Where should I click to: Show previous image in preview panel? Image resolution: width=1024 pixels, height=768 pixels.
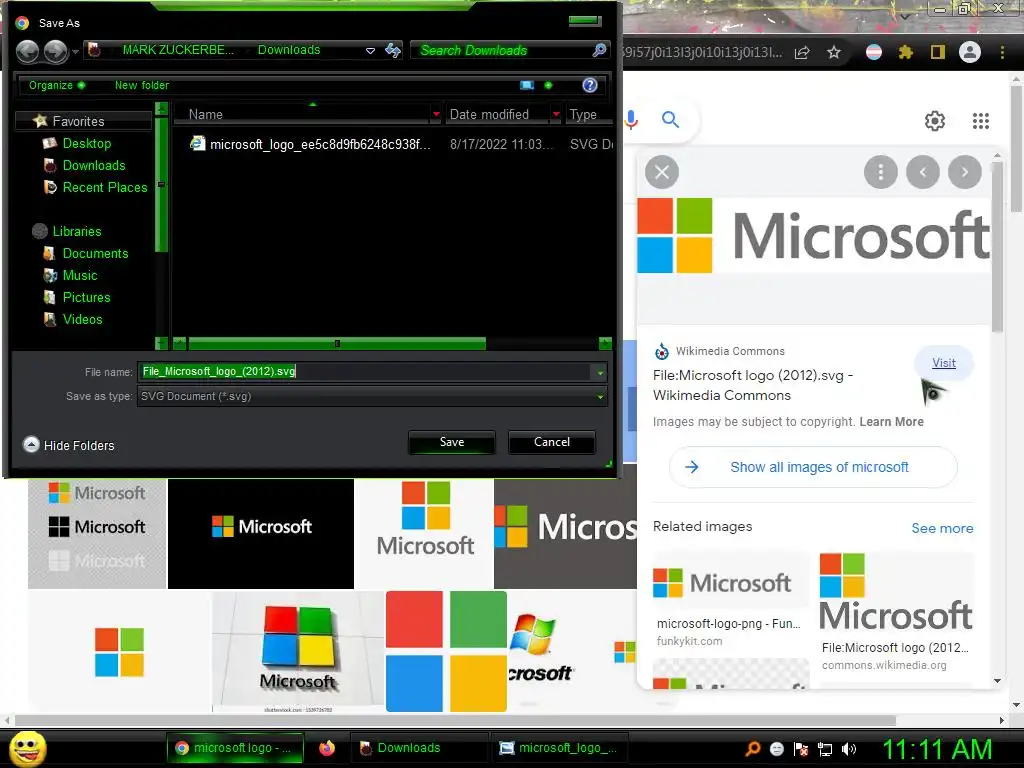(923, 172)
